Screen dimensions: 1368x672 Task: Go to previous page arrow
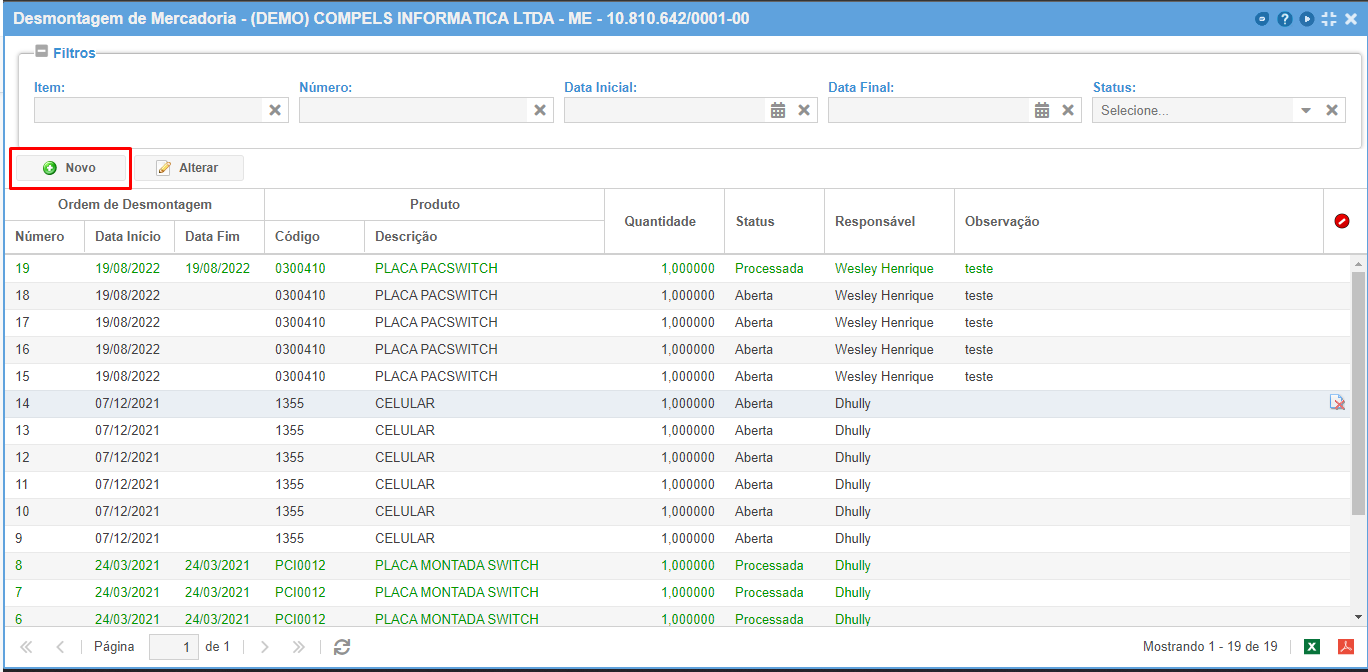(x=60, y=647)
